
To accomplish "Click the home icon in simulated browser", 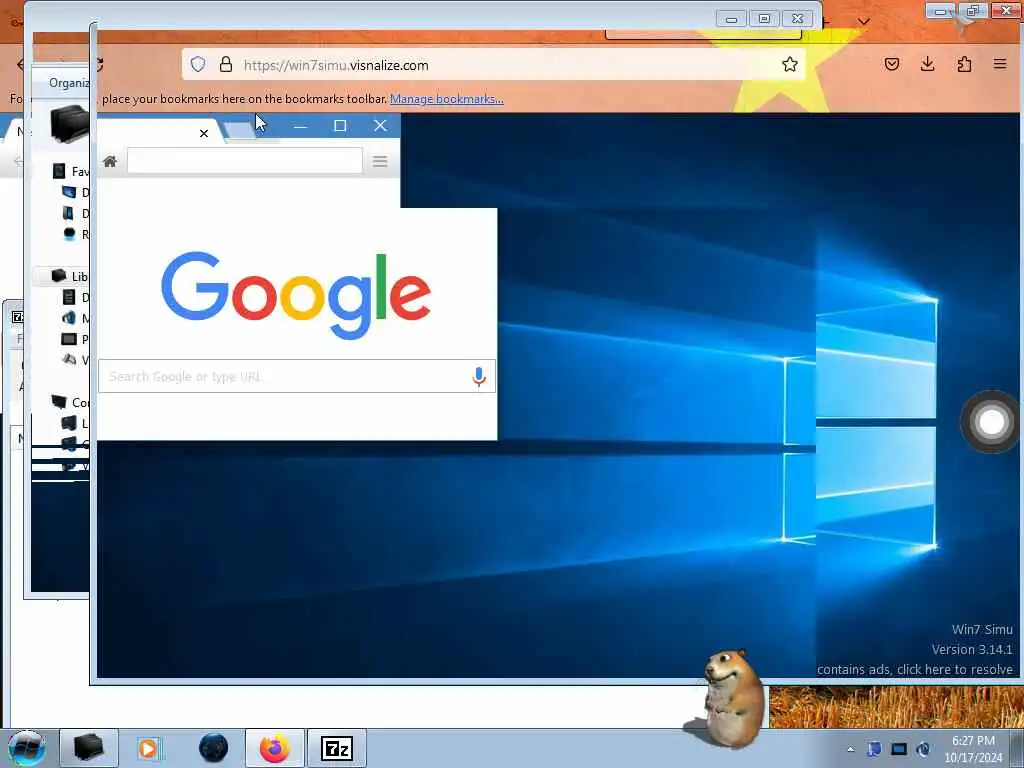I will [110, 161].
